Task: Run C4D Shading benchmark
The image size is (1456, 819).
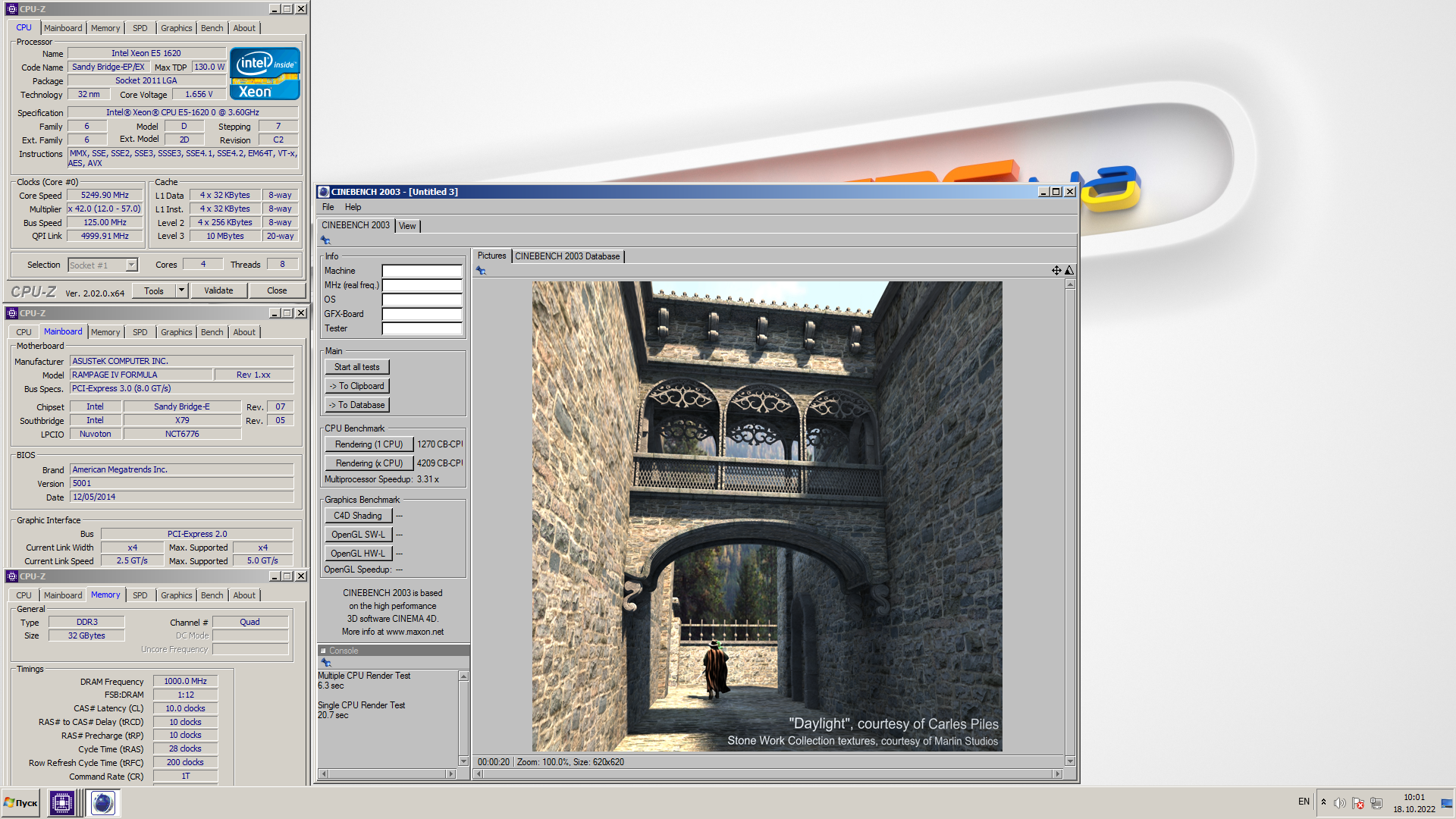Action: coord(358,516)
